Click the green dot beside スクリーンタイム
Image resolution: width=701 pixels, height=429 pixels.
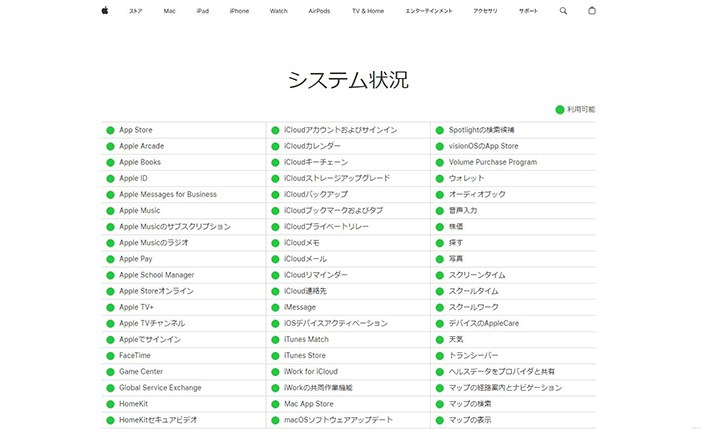click(x=440, y=275)
